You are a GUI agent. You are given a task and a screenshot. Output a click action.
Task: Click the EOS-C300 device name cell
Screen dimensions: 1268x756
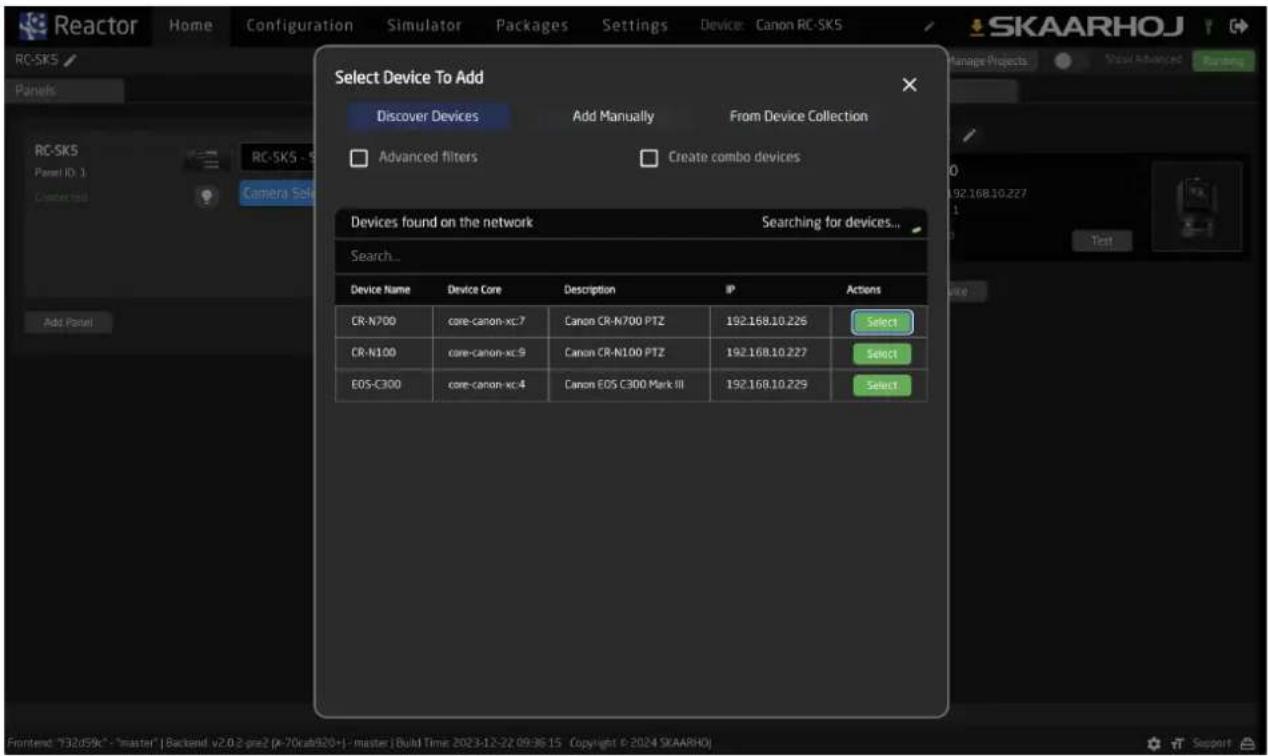click(x=384, y=385)
